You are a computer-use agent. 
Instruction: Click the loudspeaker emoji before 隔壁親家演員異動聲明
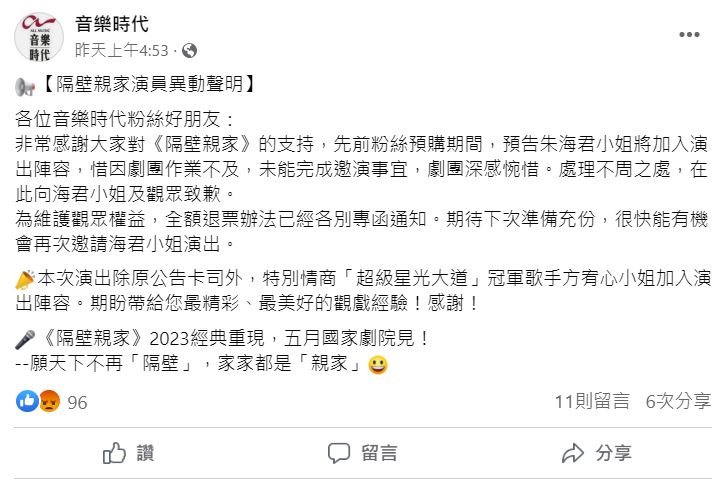click(x=25, y=86)
